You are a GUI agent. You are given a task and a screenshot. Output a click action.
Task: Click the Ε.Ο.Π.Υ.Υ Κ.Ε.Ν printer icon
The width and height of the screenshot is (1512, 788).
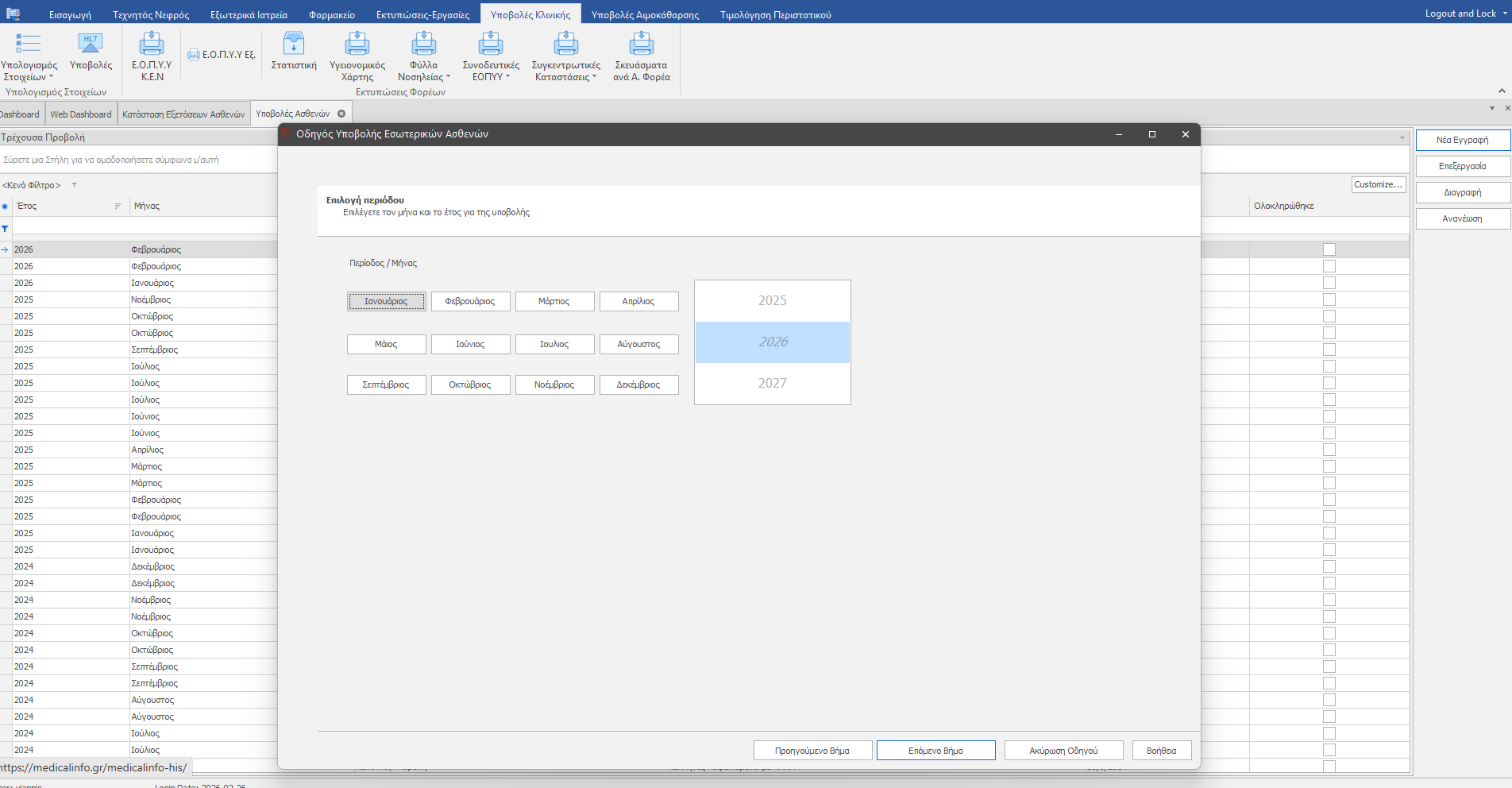coord(151,44)
